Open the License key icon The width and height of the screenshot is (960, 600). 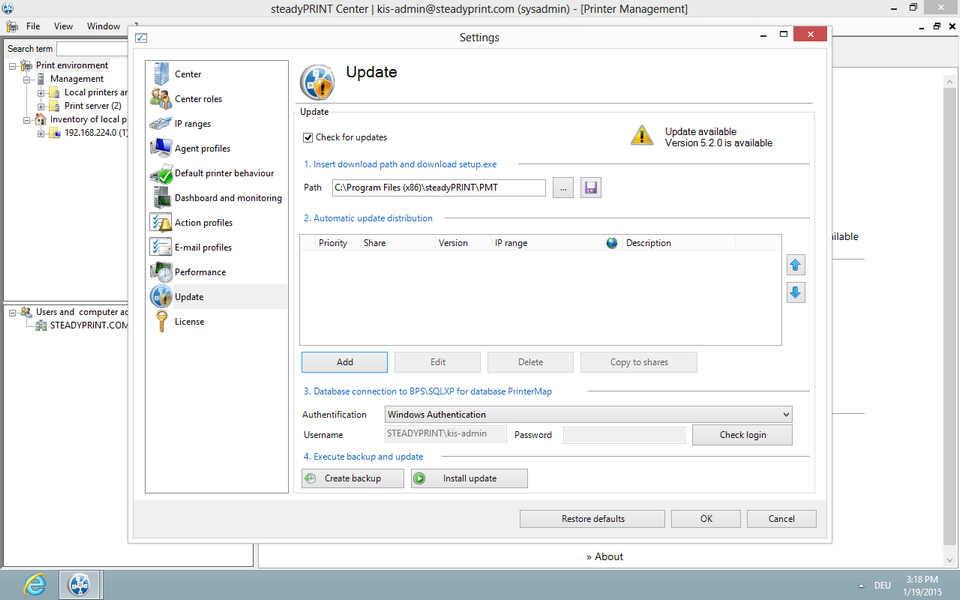coord(161,321)
